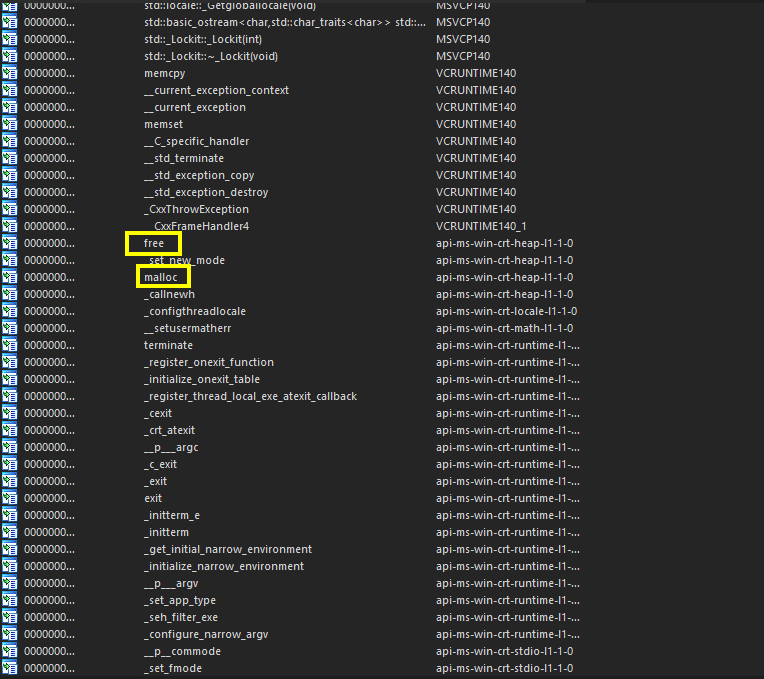Viewport: 764px width, 679px height.
Task: Click the import icon beside _CxxThrowException
Action: [10, 209]
